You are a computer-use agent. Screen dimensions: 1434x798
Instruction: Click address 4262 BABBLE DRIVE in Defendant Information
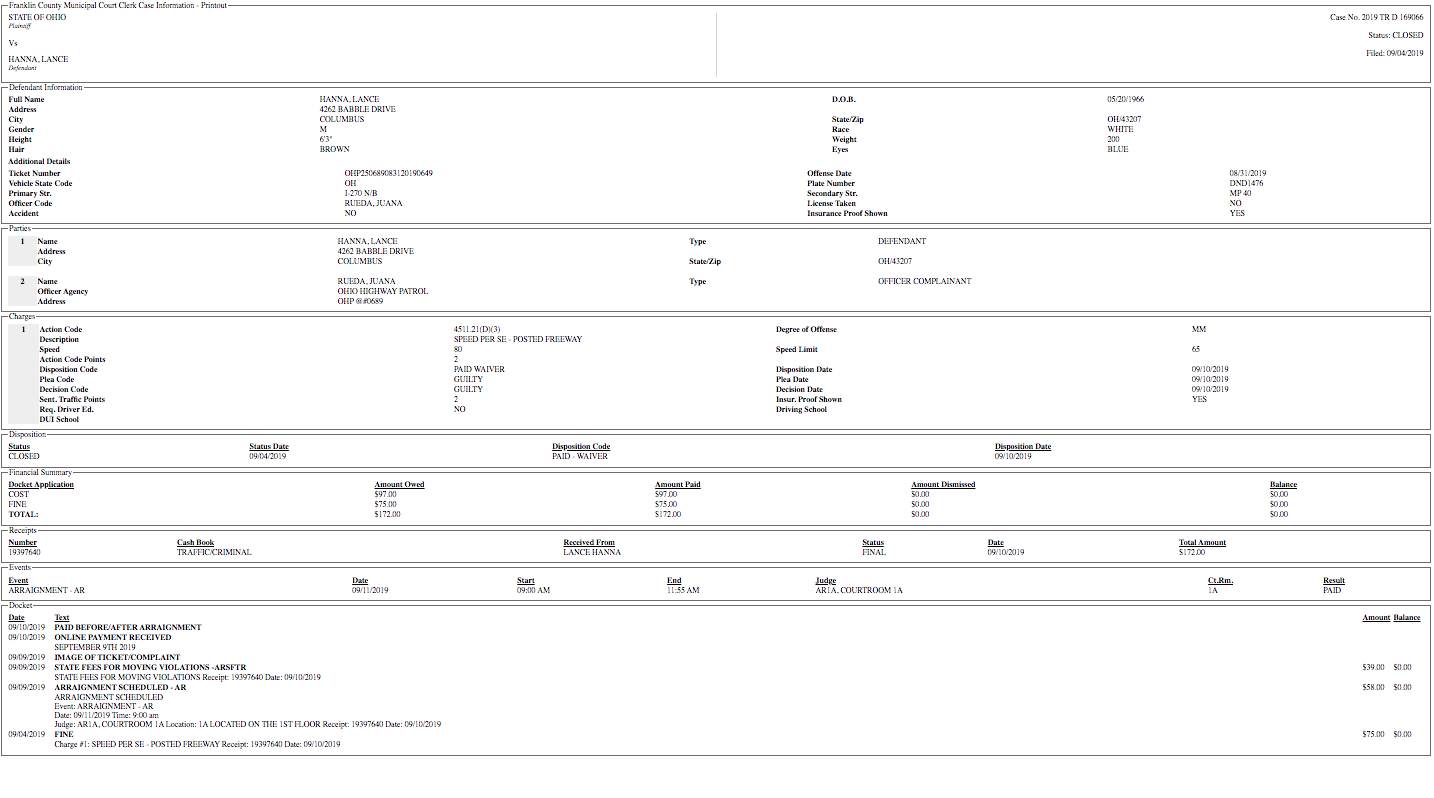358,109
